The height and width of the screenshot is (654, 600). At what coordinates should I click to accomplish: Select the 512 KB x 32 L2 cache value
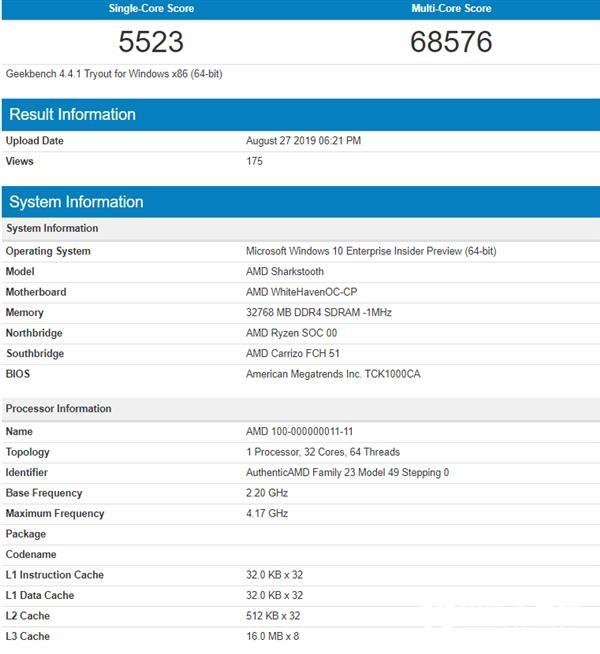pyautogui.click(x=273, y=616)
